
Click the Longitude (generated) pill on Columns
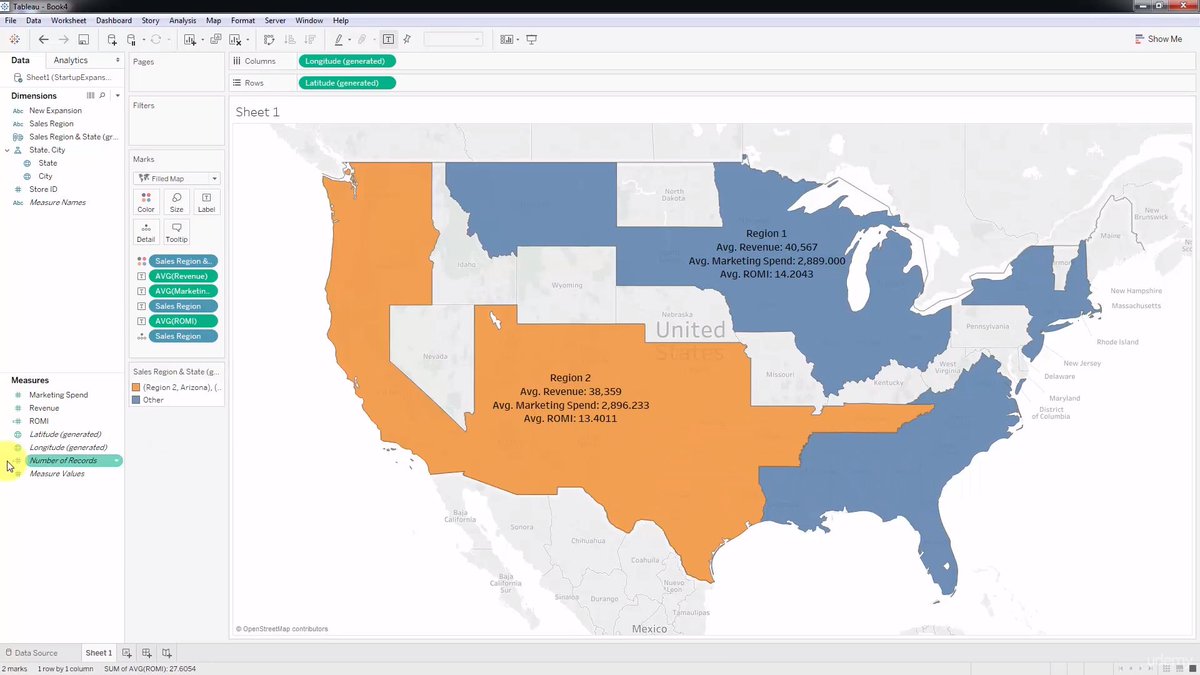pyautogui.click(x=347, y=61)
